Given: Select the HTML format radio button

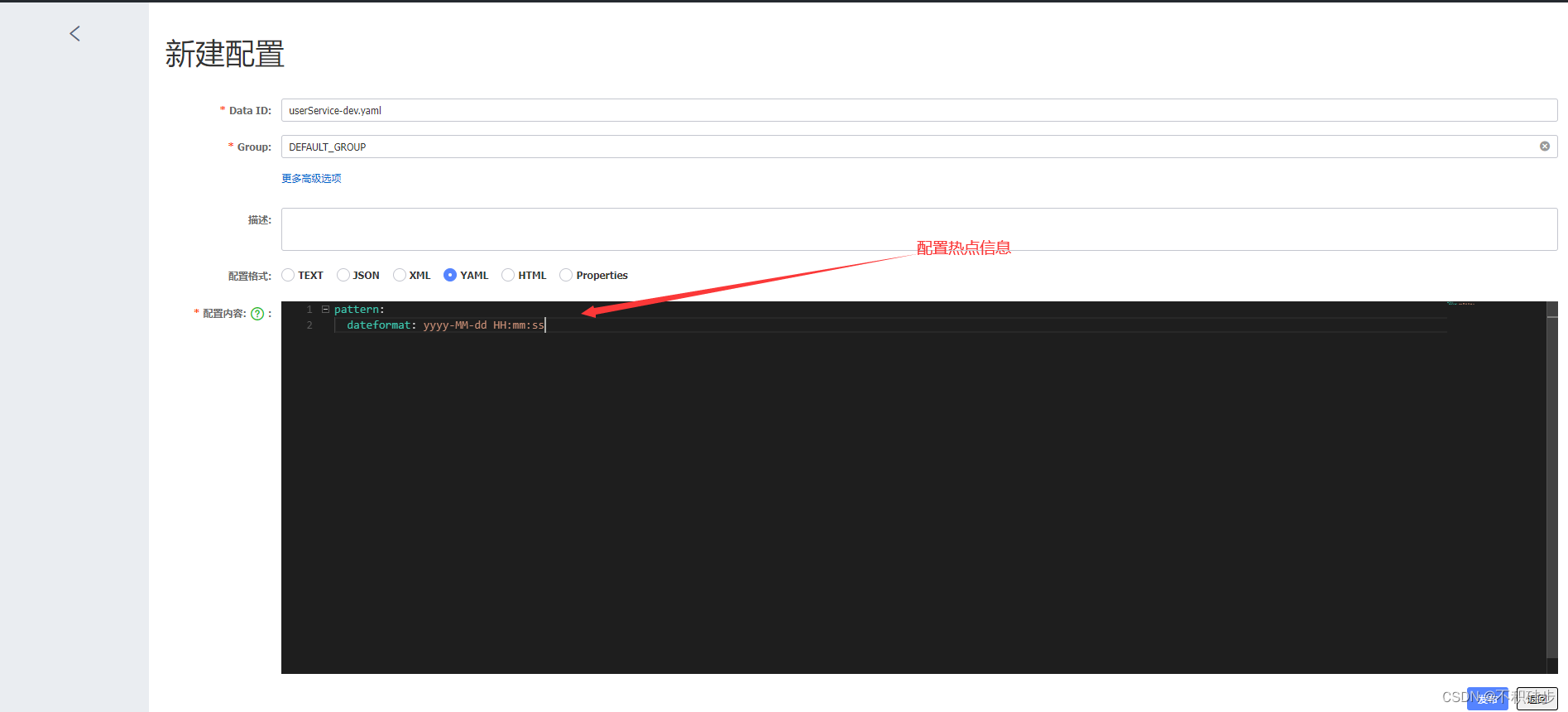Looking at the screenshot, I should (508, 275).
